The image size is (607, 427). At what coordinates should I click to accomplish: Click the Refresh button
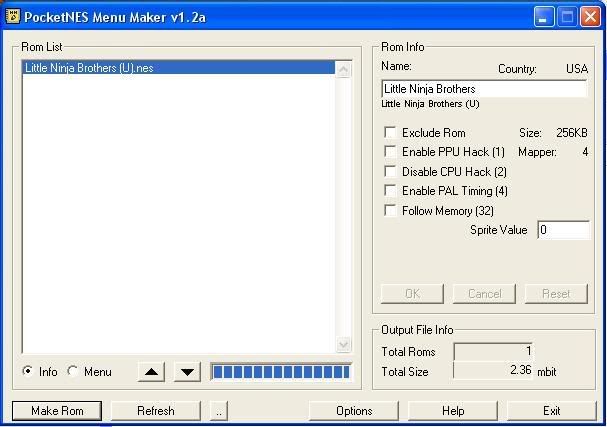[156, 411]
